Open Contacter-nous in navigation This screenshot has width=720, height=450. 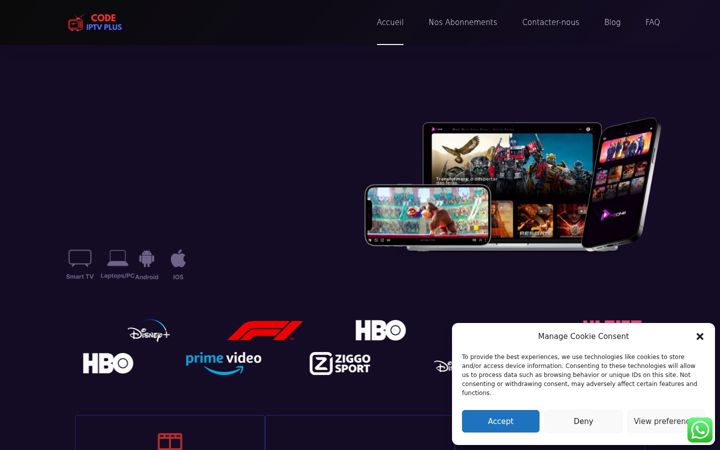click(551, 22)
